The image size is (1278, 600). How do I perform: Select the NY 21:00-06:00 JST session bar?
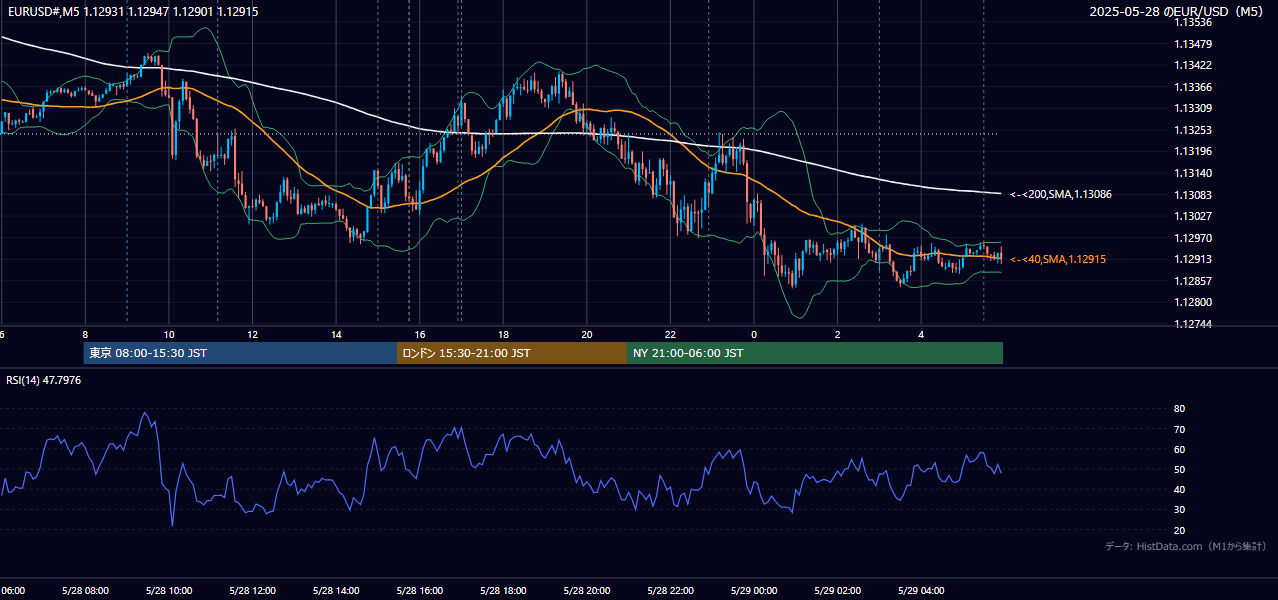(815, 353)
